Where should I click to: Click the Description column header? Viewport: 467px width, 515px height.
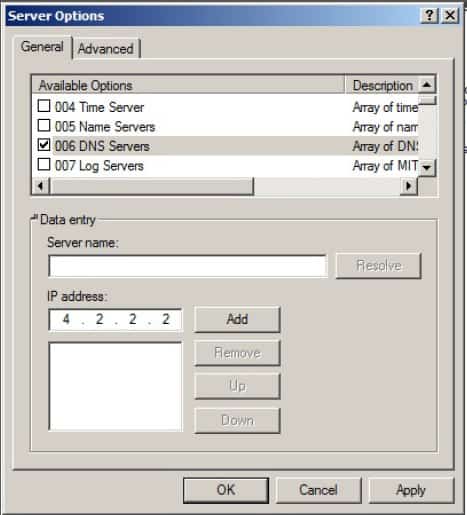pyautogui.click(x=382, y=85)
